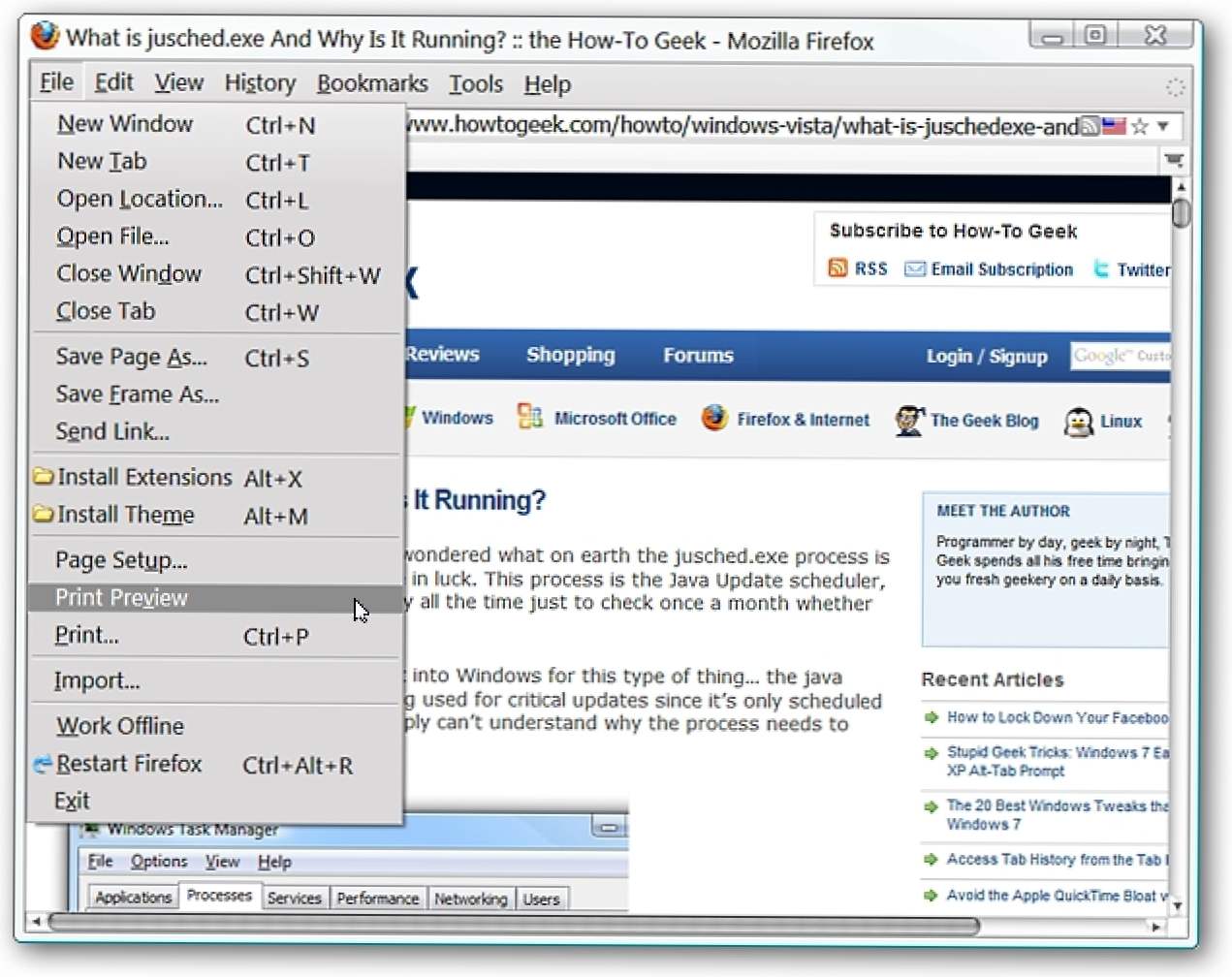Bookmark this page with the star icon

[x=1140, y=126]
